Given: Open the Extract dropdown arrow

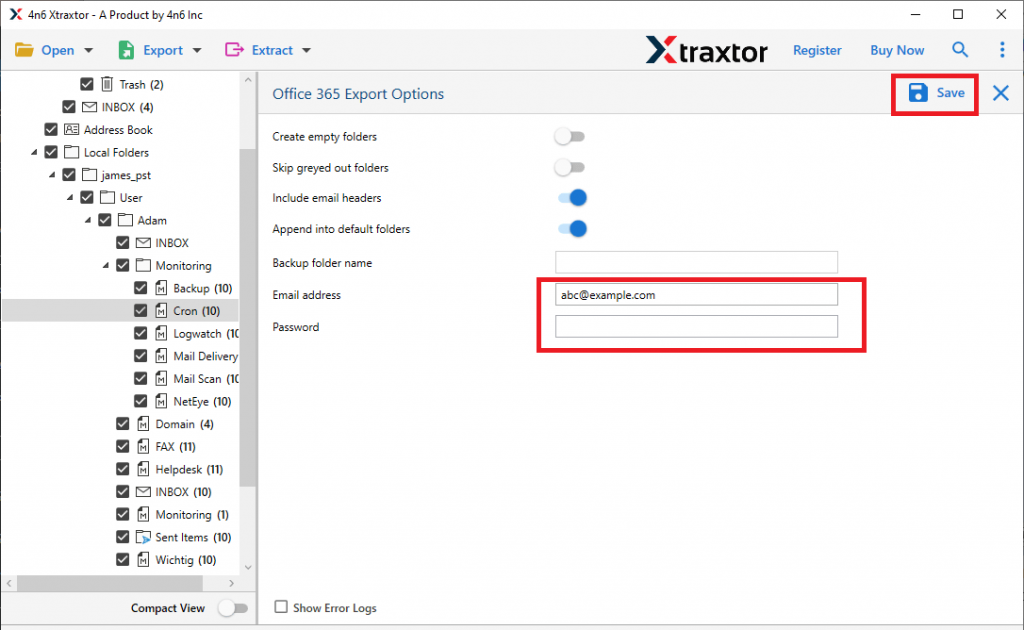Looking at the screenshot, I should coord(306,50).
